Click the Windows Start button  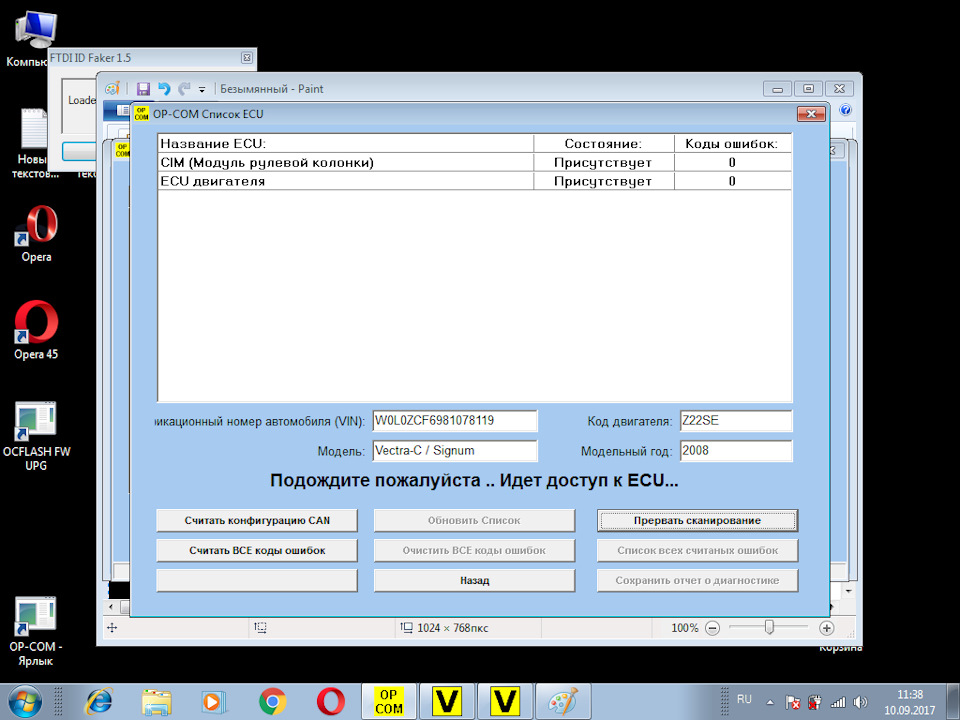pos(25,701)
